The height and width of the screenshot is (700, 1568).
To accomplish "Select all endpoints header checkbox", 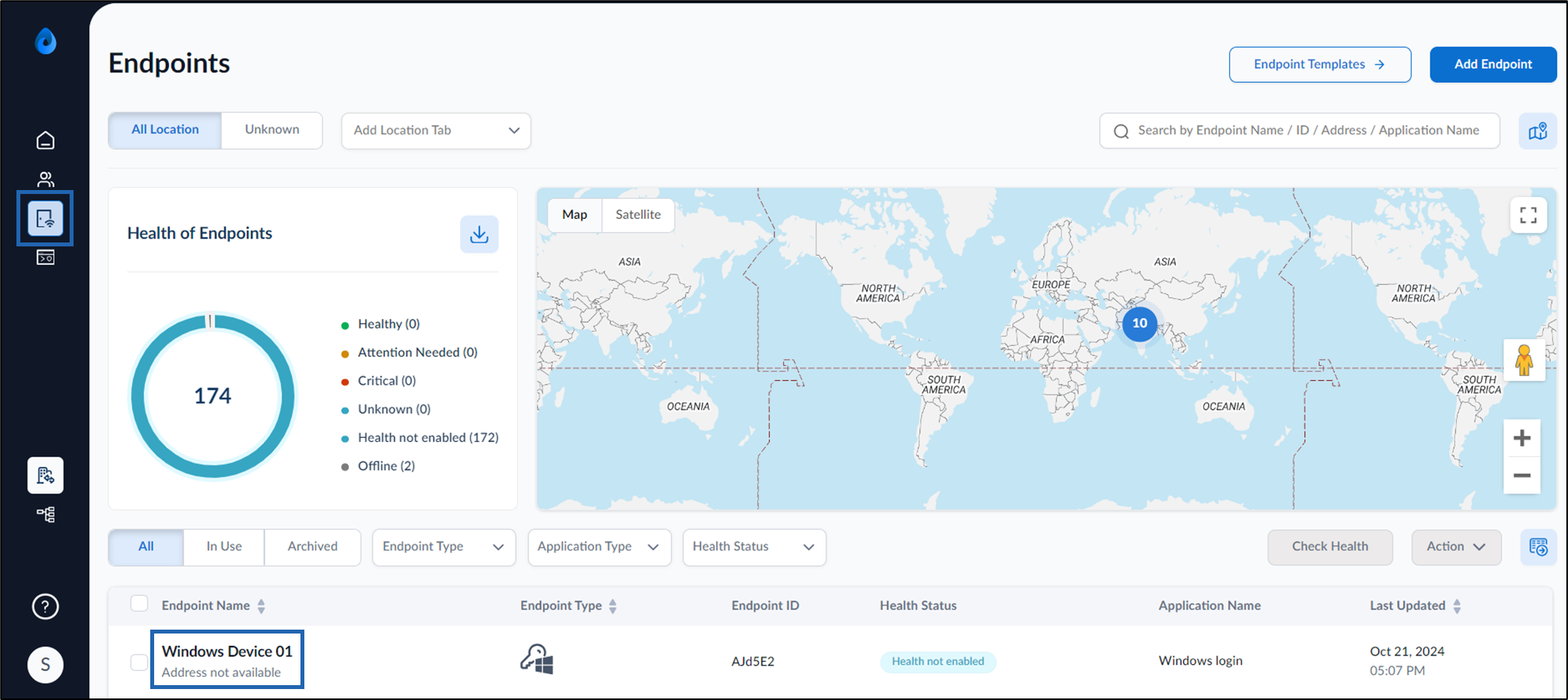I will [139, 603].
